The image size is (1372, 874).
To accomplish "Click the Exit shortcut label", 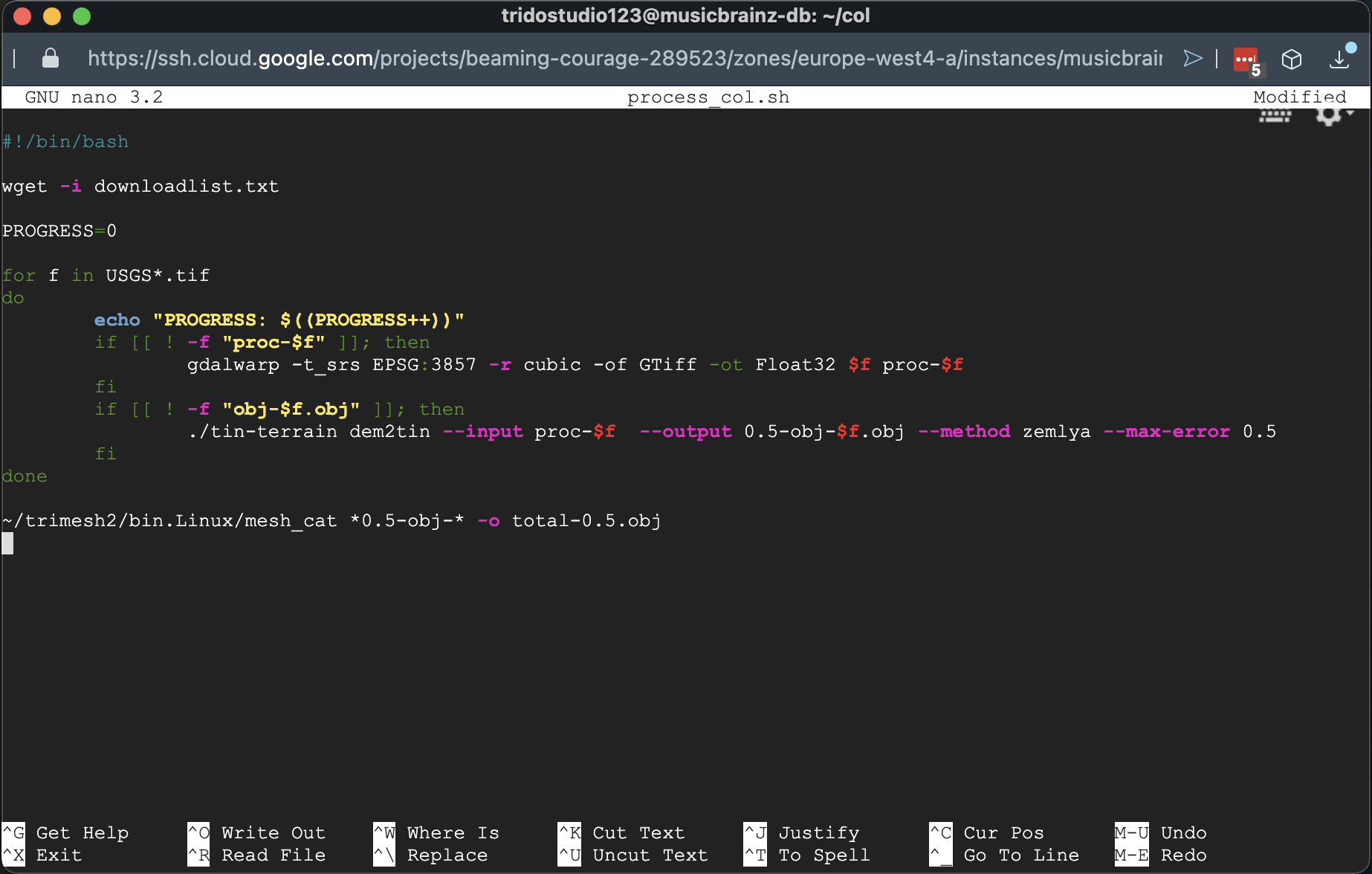I will (x=59, y=855).
